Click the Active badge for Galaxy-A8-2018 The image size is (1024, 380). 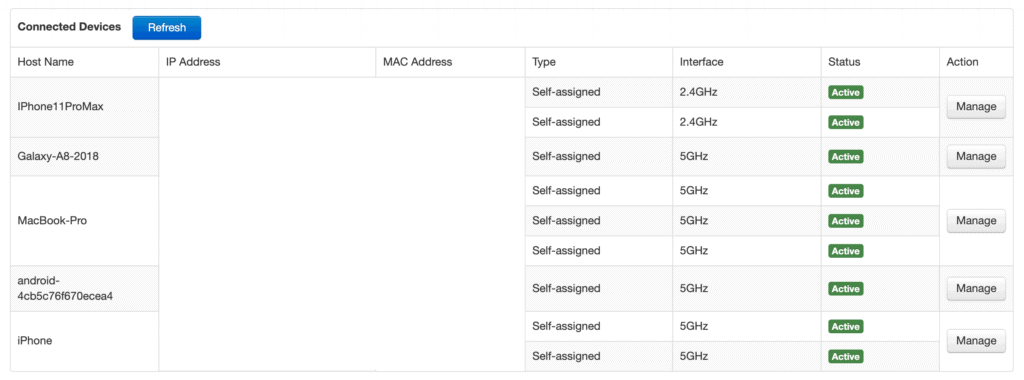(x=846, y=157)
